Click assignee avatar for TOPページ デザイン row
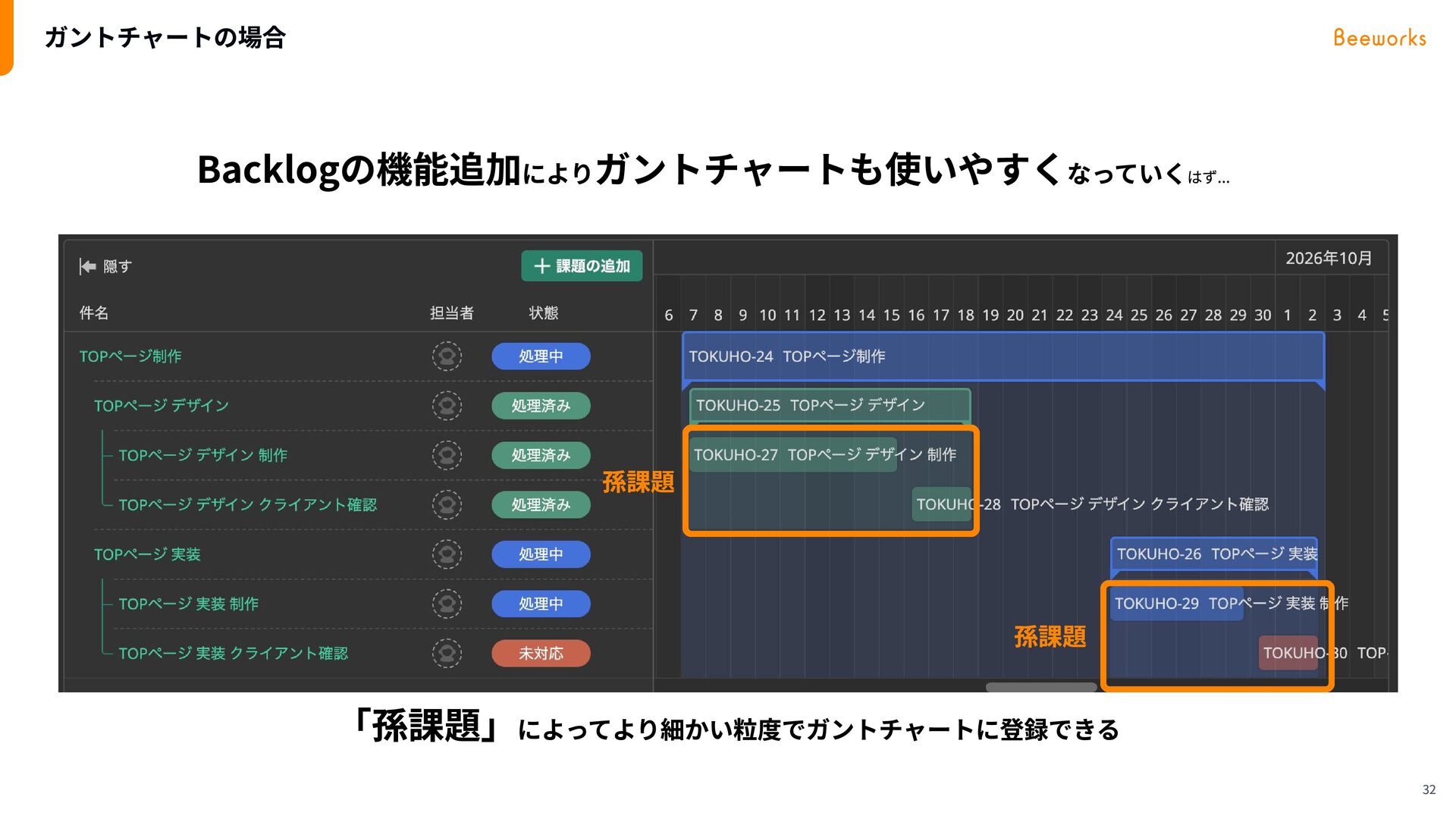Image resolution: width=1456 pixels, height=819 pixels. (447, 406)
